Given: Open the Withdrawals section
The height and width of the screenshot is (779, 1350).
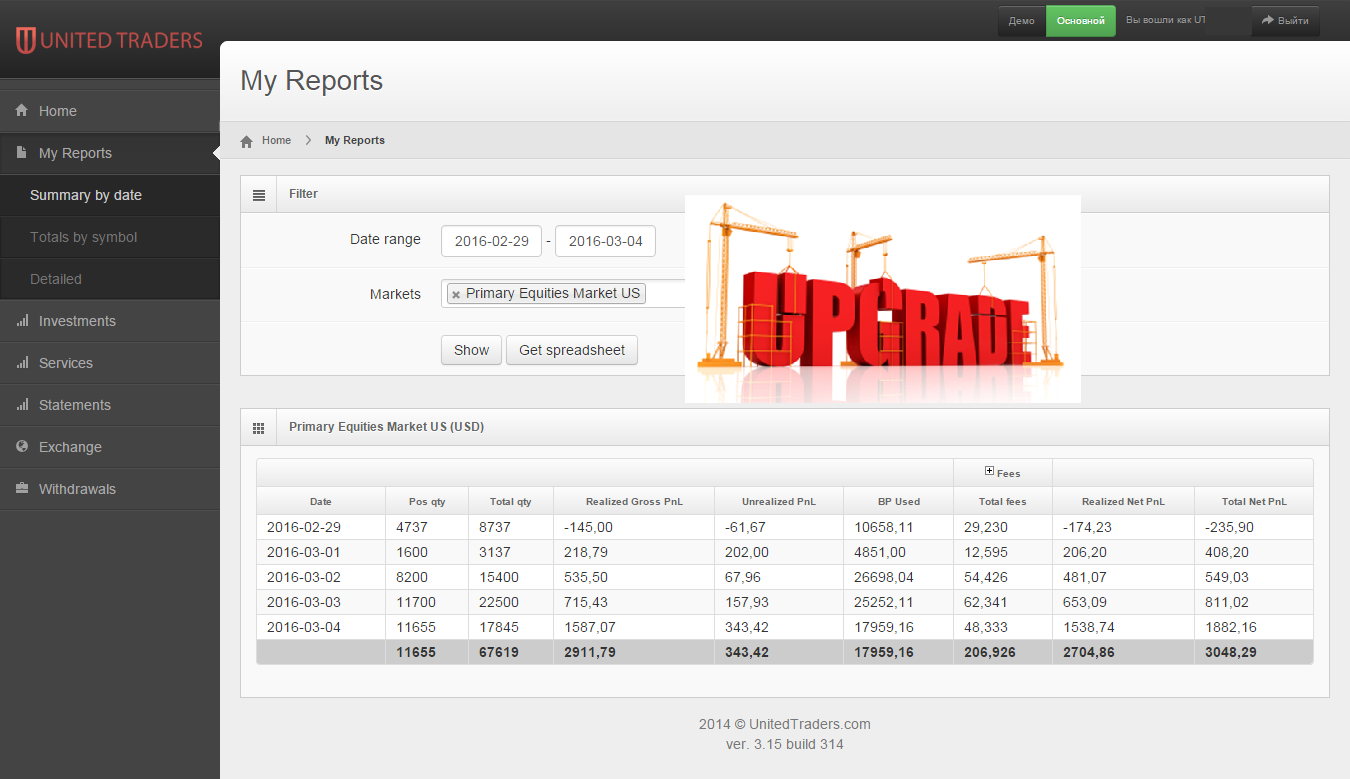Looking at the screenshot, I should pyautogui.click(x=110, y=489).
